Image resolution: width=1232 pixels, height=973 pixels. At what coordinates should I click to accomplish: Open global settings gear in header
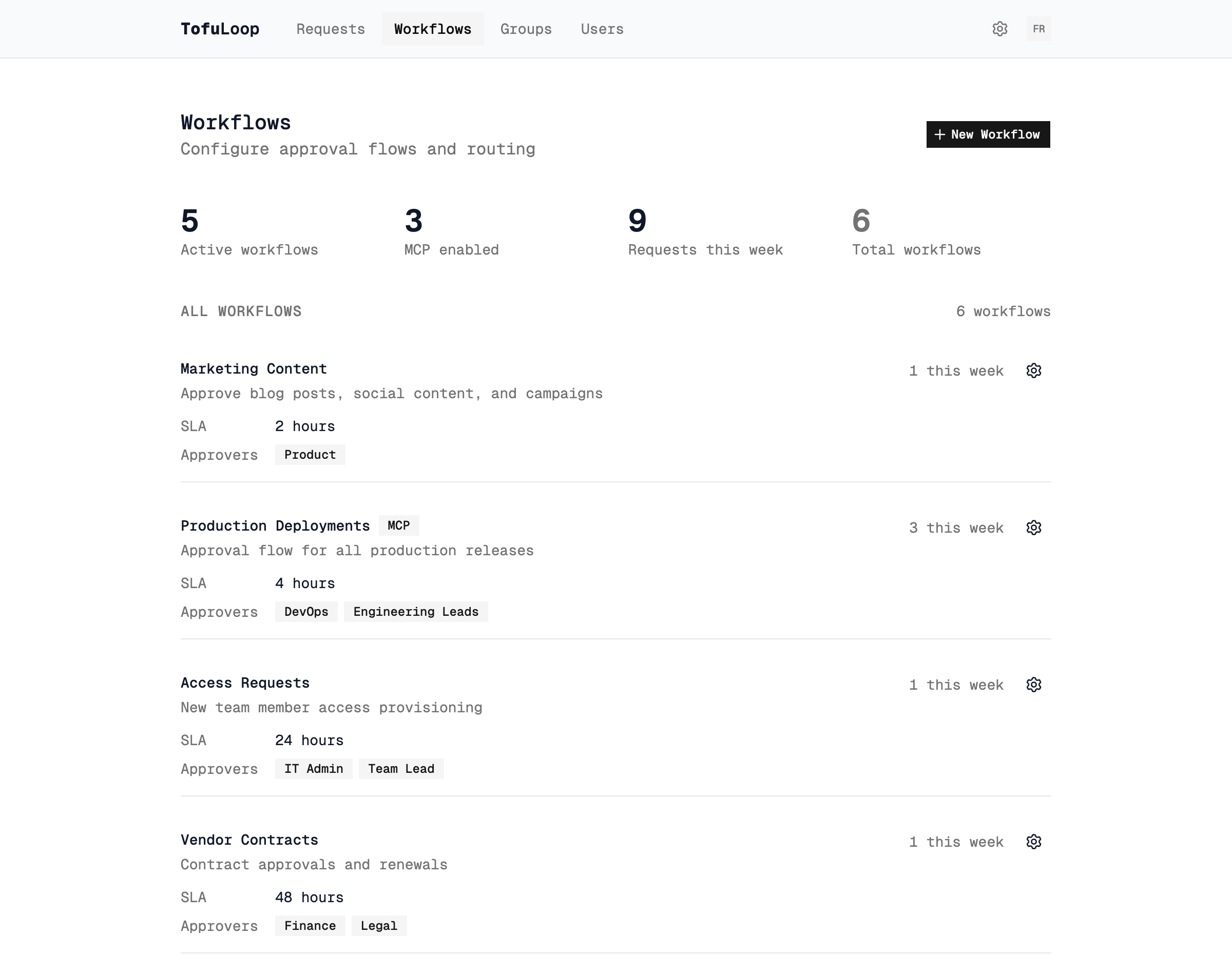(999, 29)
